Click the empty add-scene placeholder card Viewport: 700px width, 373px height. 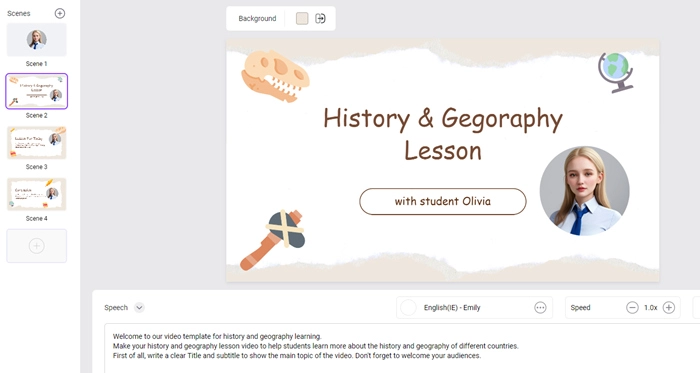point(37,246)
